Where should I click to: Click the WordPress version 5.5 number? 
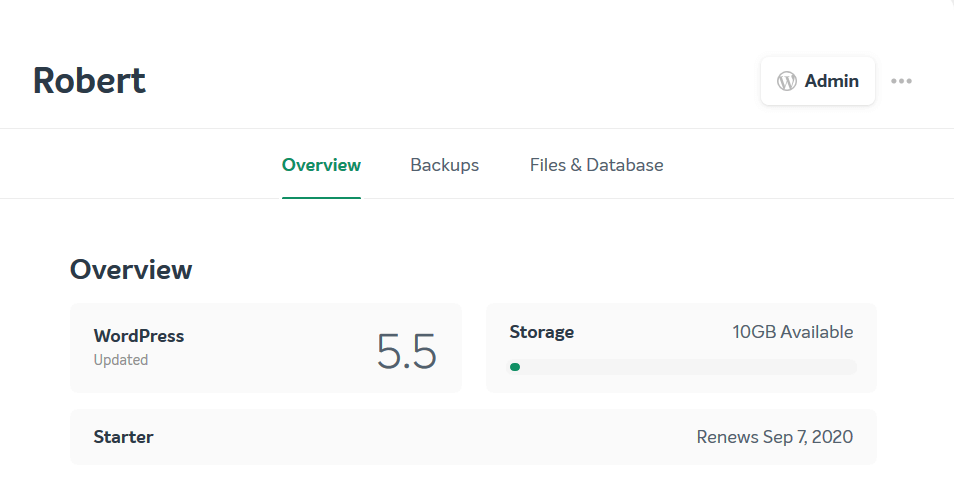pos(406,352)
